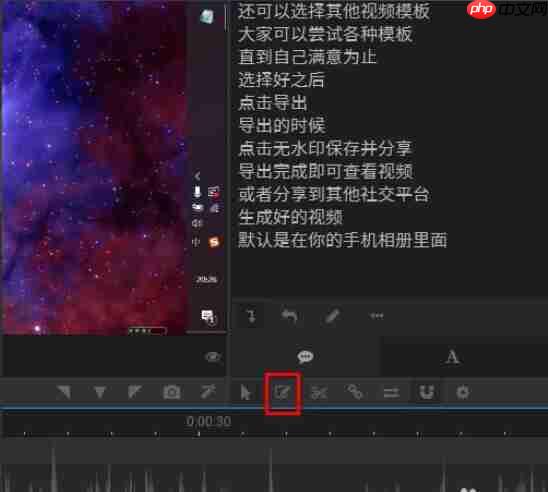Click the chain link tool icon
Image resolution: width=548 pixels, height=492 pixels.
click(x=355, y=392)
